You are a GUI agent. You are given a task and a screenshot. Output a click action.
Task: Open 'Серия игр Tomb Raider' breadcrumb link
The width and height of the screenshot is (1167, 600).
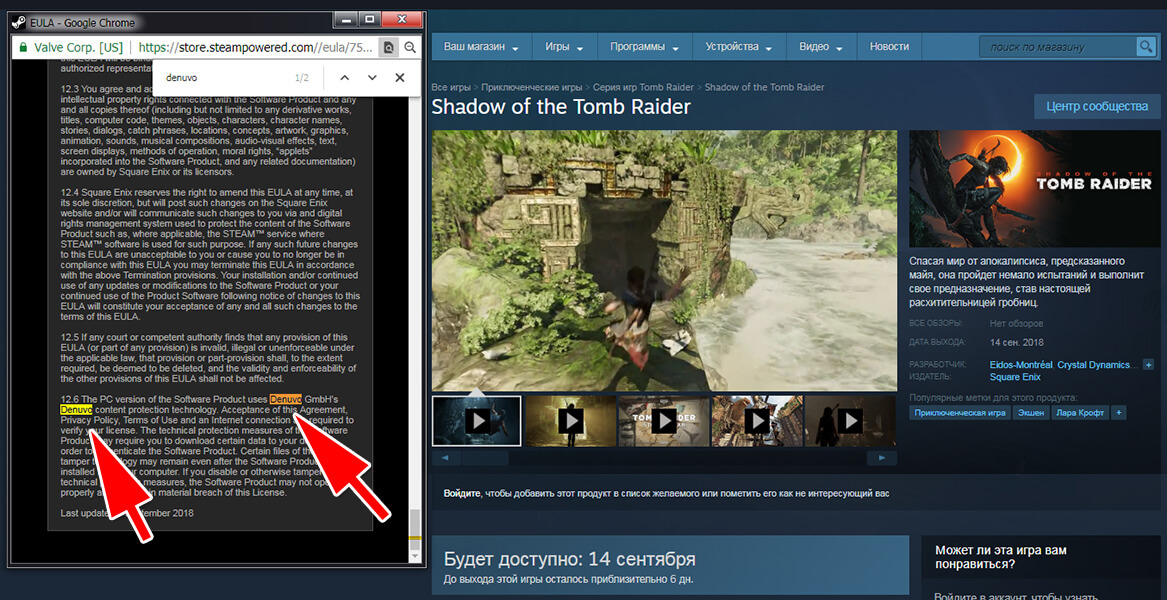pyautogui.click(x=644, y=87)
